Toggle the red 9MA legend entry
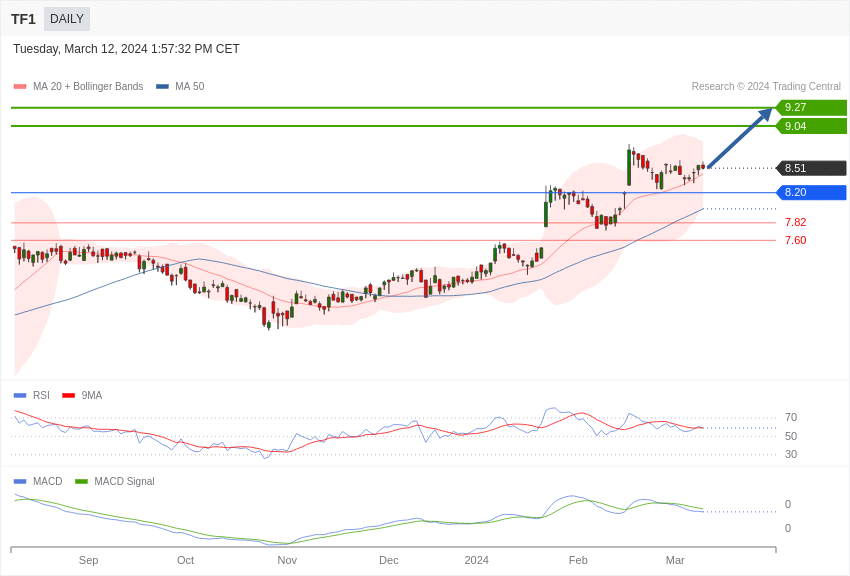 point(82,395)
